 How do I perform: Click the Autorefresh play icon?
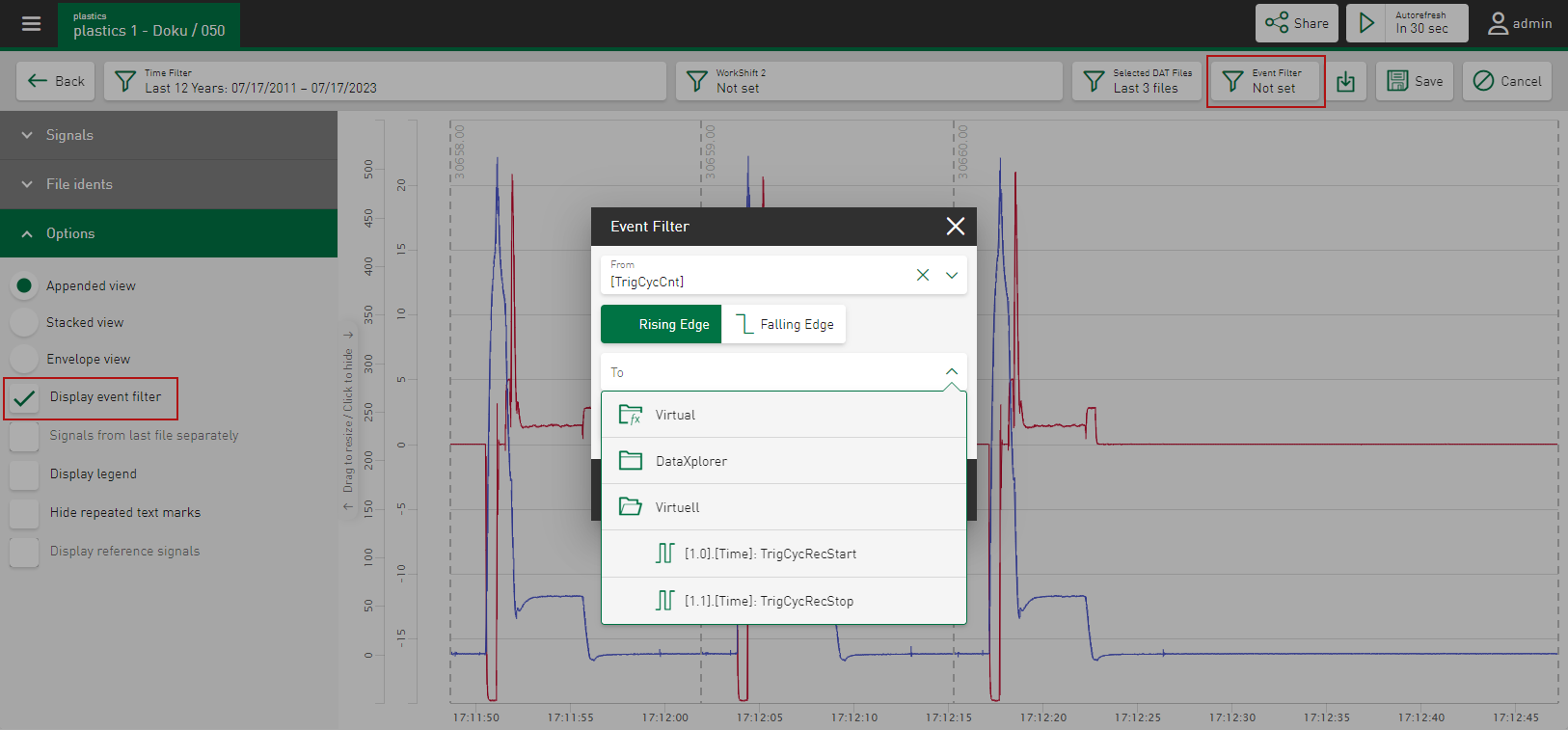click(x=1366, y=23)
